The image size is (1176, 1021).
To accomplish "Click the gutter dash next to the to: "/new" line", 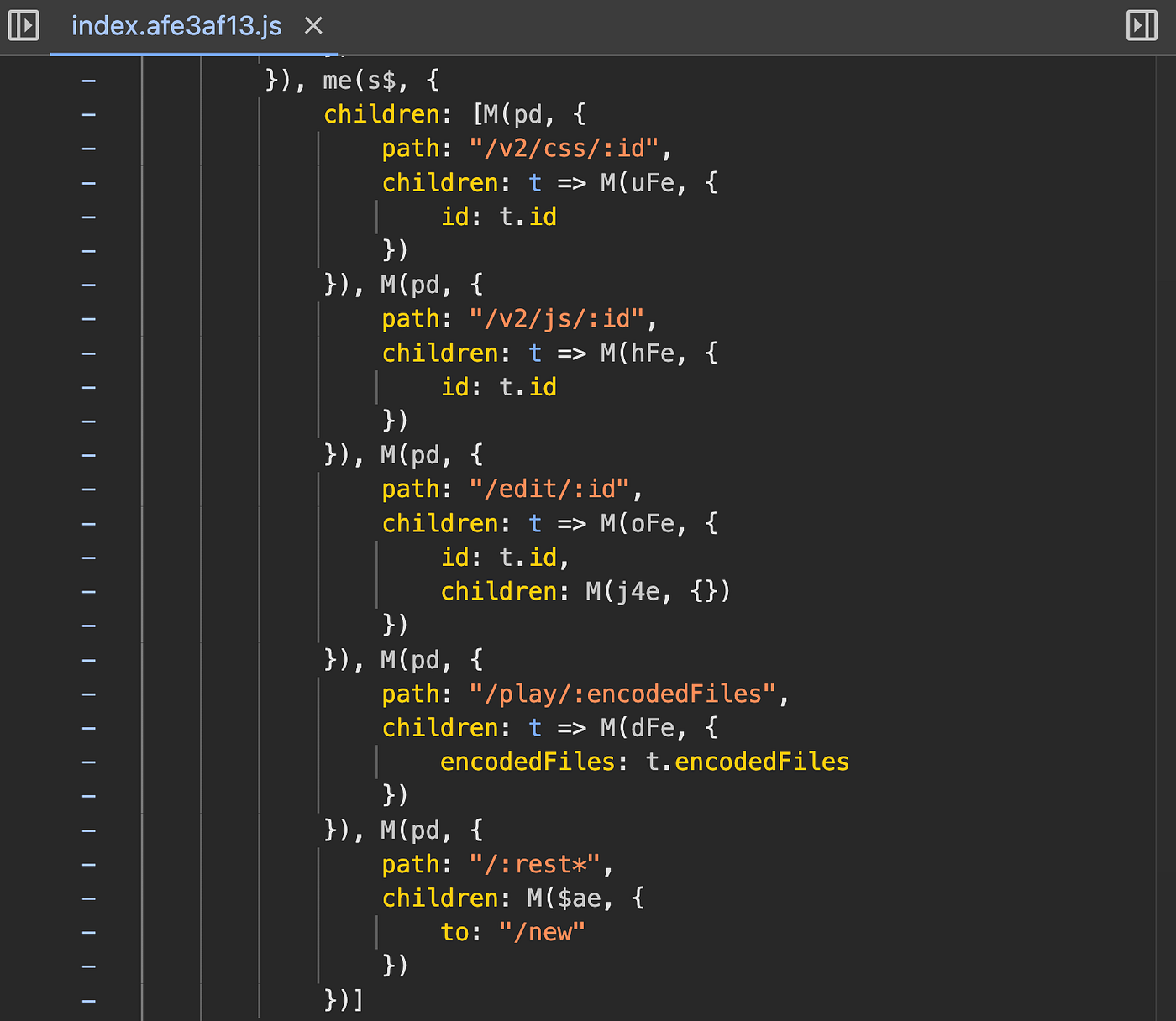I will click(x=89, y=932).
